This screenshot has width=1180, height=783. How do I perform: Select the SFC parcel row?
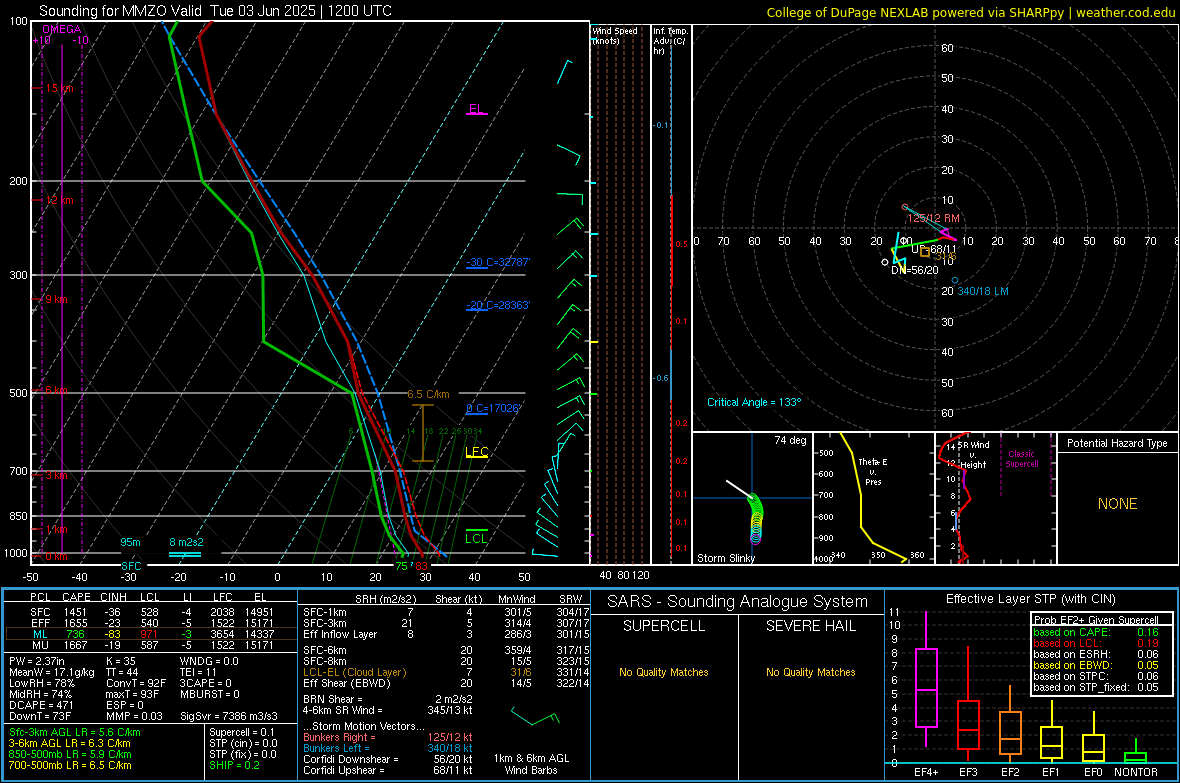point(151,612)
